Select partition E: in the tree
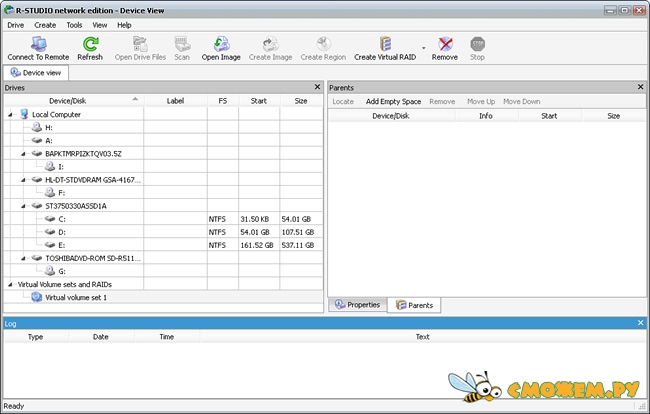The height and width of the screenshot is (414, 650). [61, 245]
